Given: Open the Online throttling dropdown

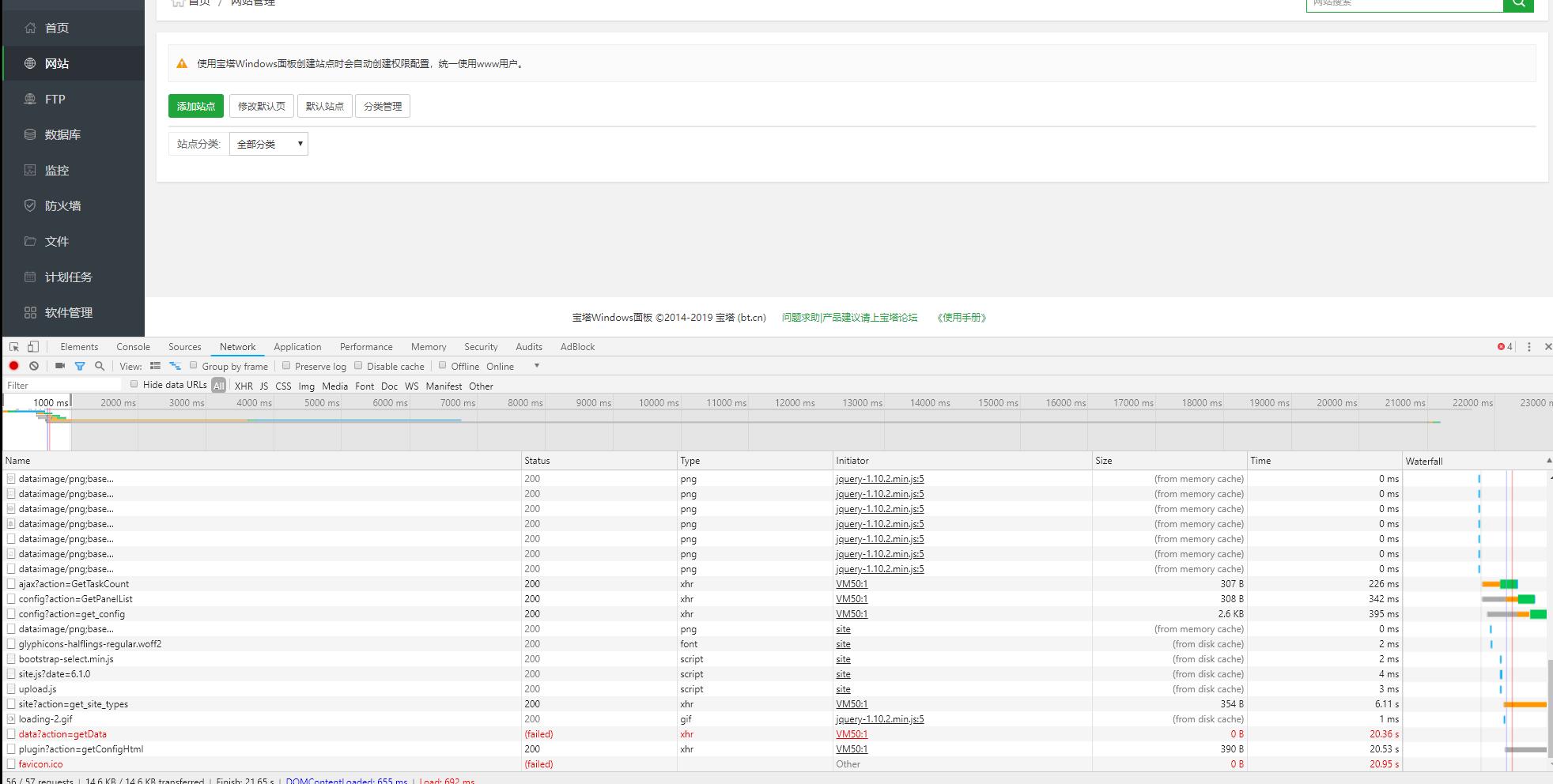Looking at the screenshot, I should (513, 366).
